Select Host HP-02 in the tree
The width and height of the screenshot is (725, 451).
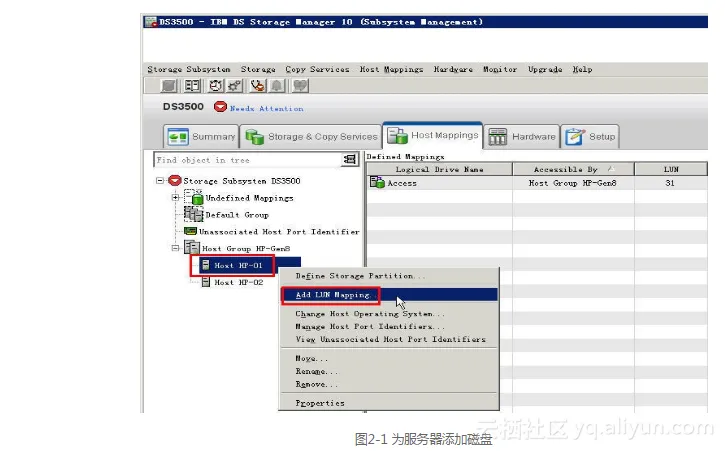238,282
